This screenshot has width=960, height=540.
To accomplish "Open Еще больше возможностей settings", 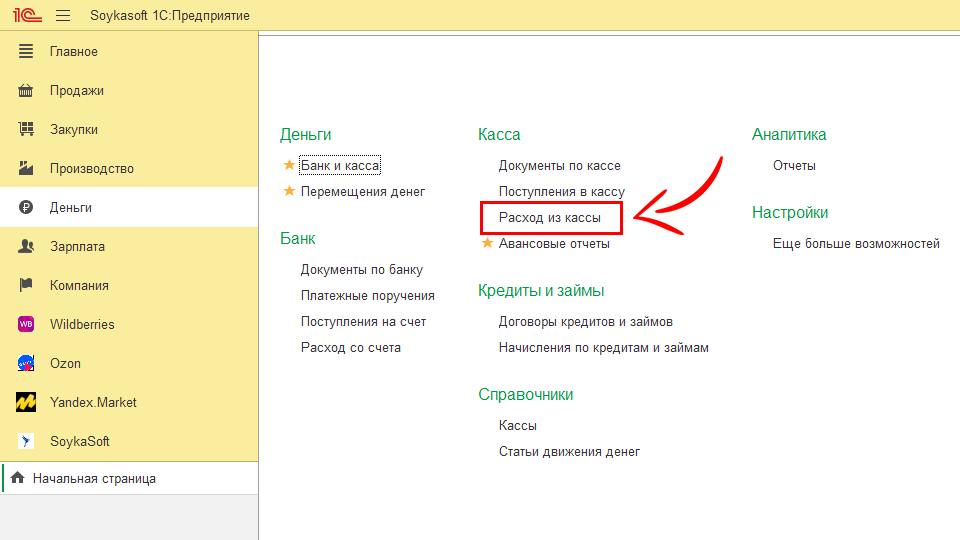I will [x=856, y=243].
